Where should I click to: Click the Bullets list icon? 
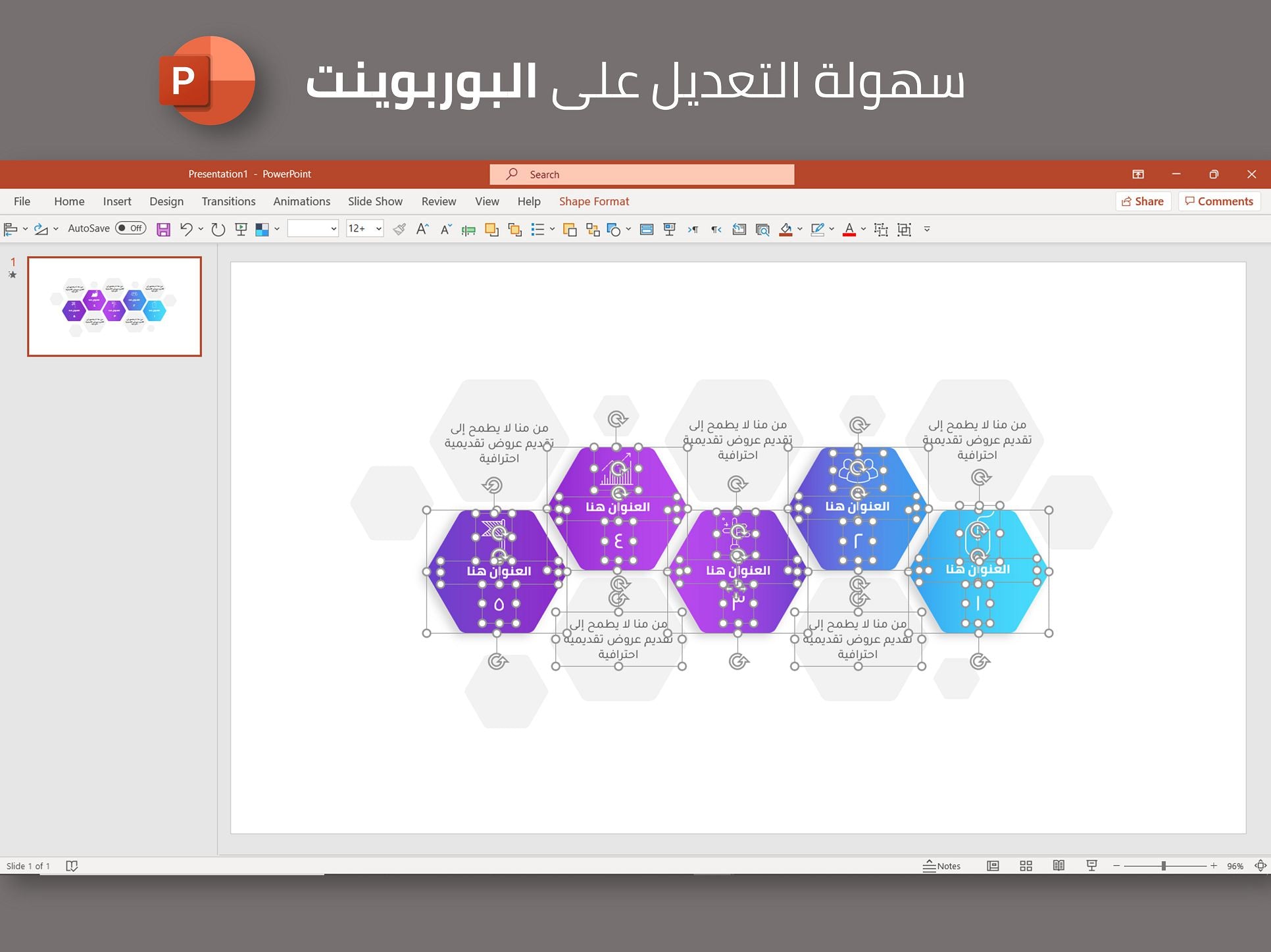538,229
